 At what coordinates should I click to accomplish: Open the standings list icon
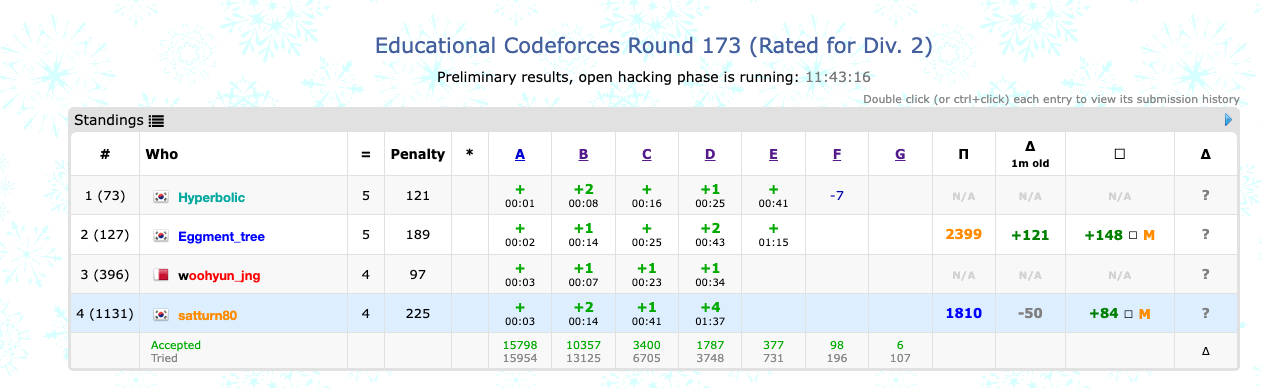[x=156, y=120]
